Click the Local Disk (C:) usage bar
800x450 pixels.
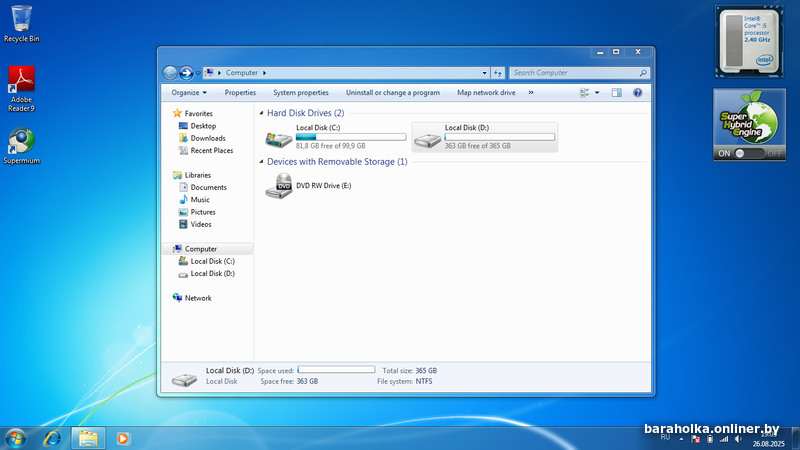pos(351,137)
